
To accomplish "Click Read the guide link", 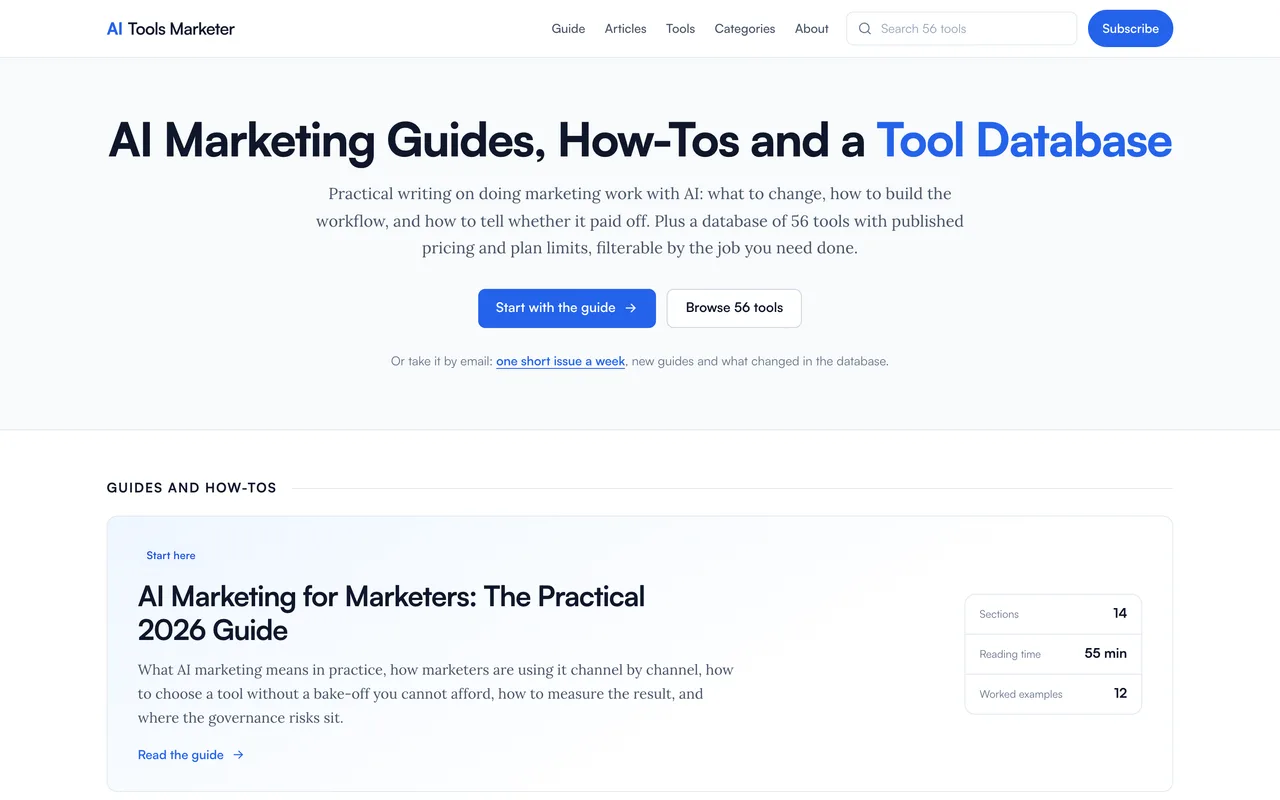I will [191, 755].
